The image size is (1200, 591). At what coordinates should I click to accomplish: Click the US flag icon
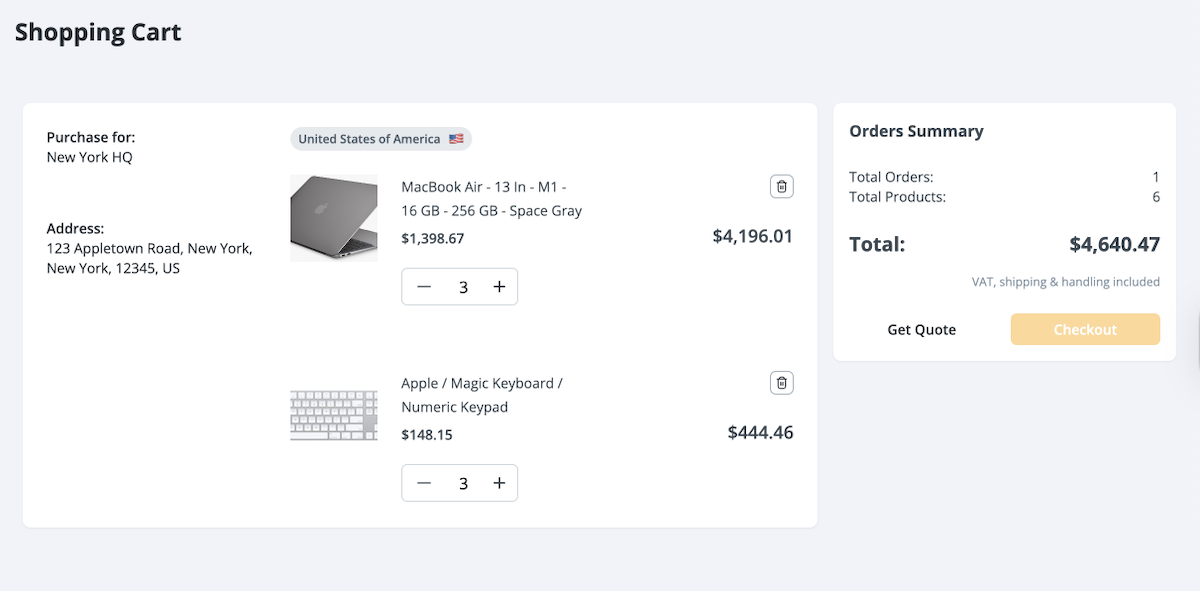[x=456, y=139]
